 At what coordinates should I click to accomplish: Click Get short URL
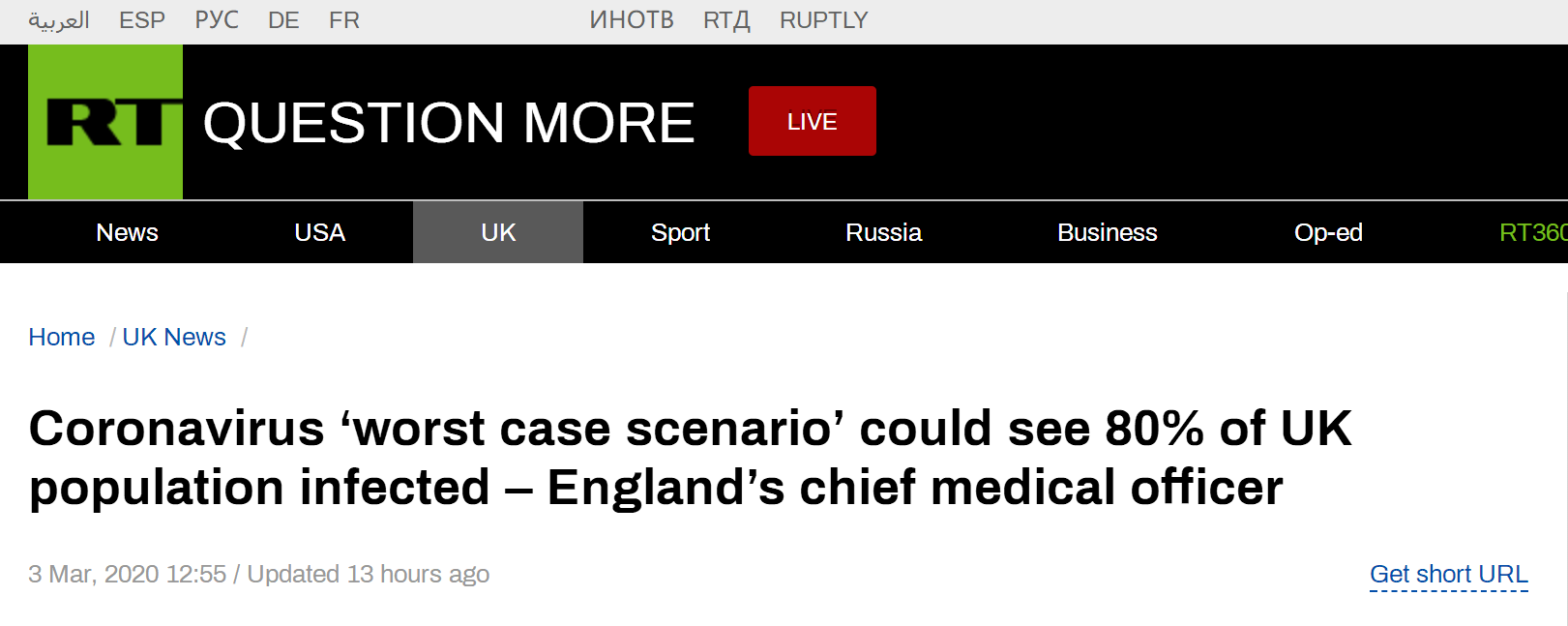click(x=1448, y=574)
